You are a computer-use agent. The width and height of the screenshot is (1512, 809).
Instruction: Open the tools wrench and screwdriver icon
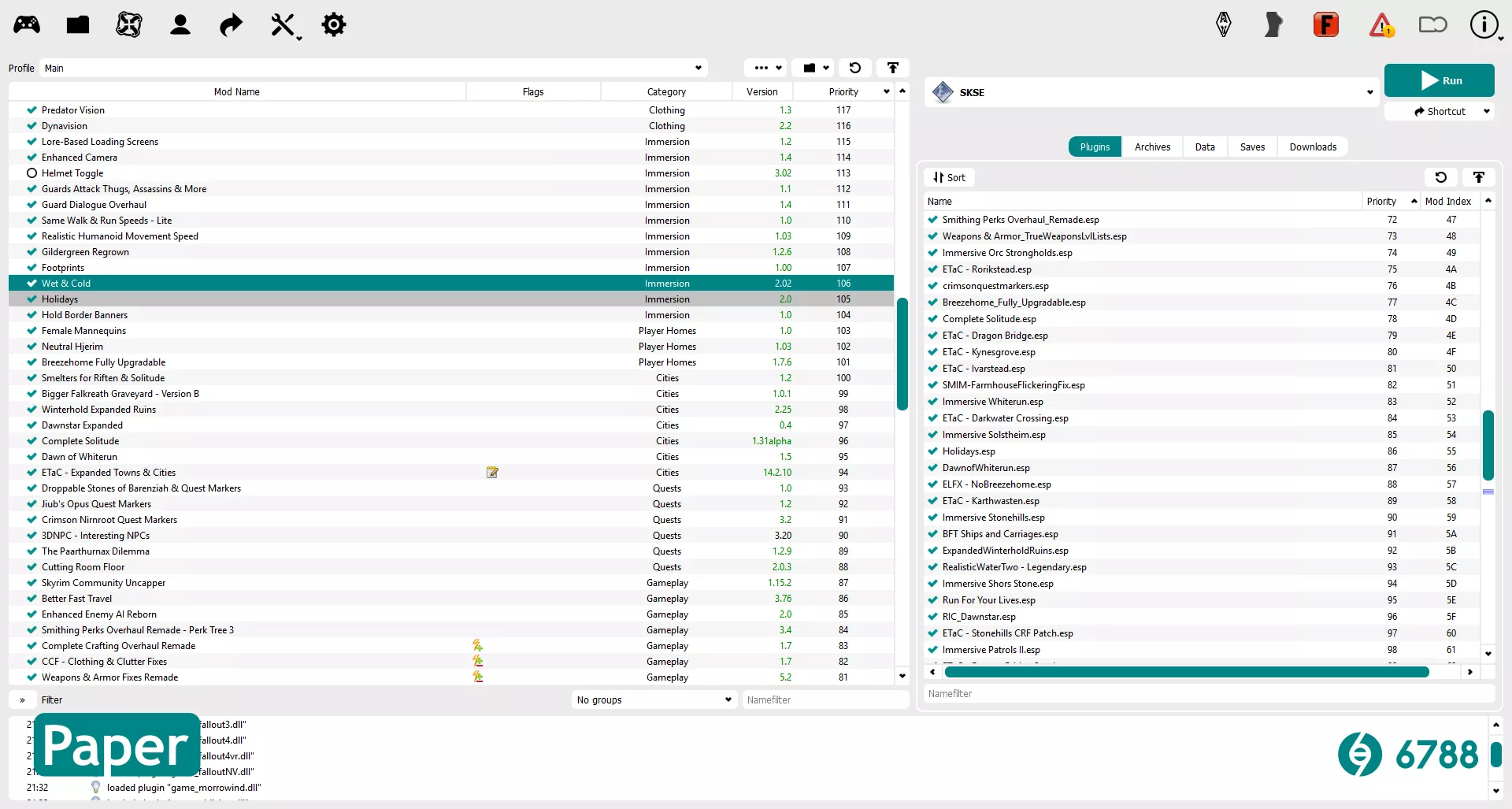point(282,24)
